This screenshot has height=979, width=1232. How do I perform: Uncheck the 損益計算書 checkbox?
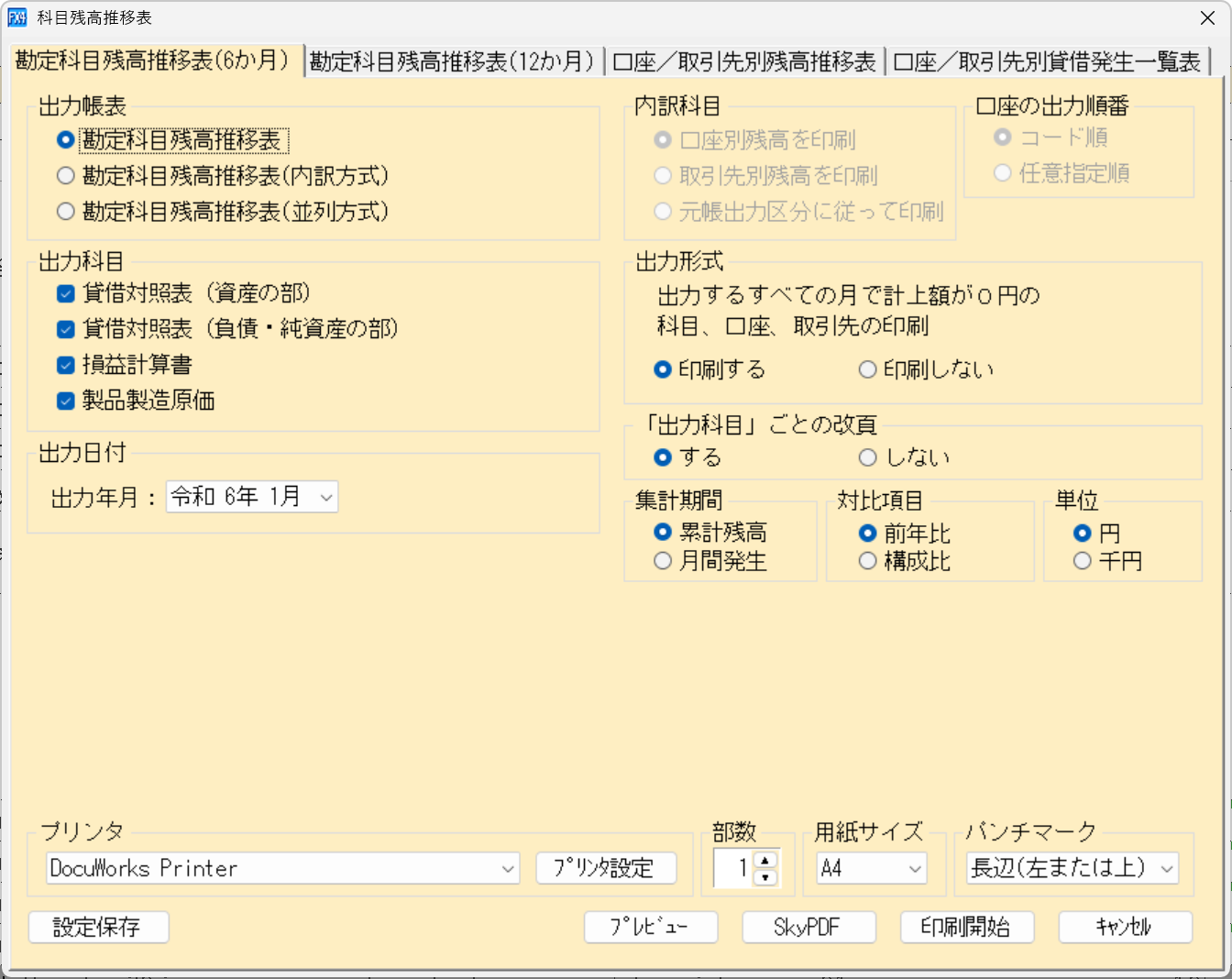65,364
